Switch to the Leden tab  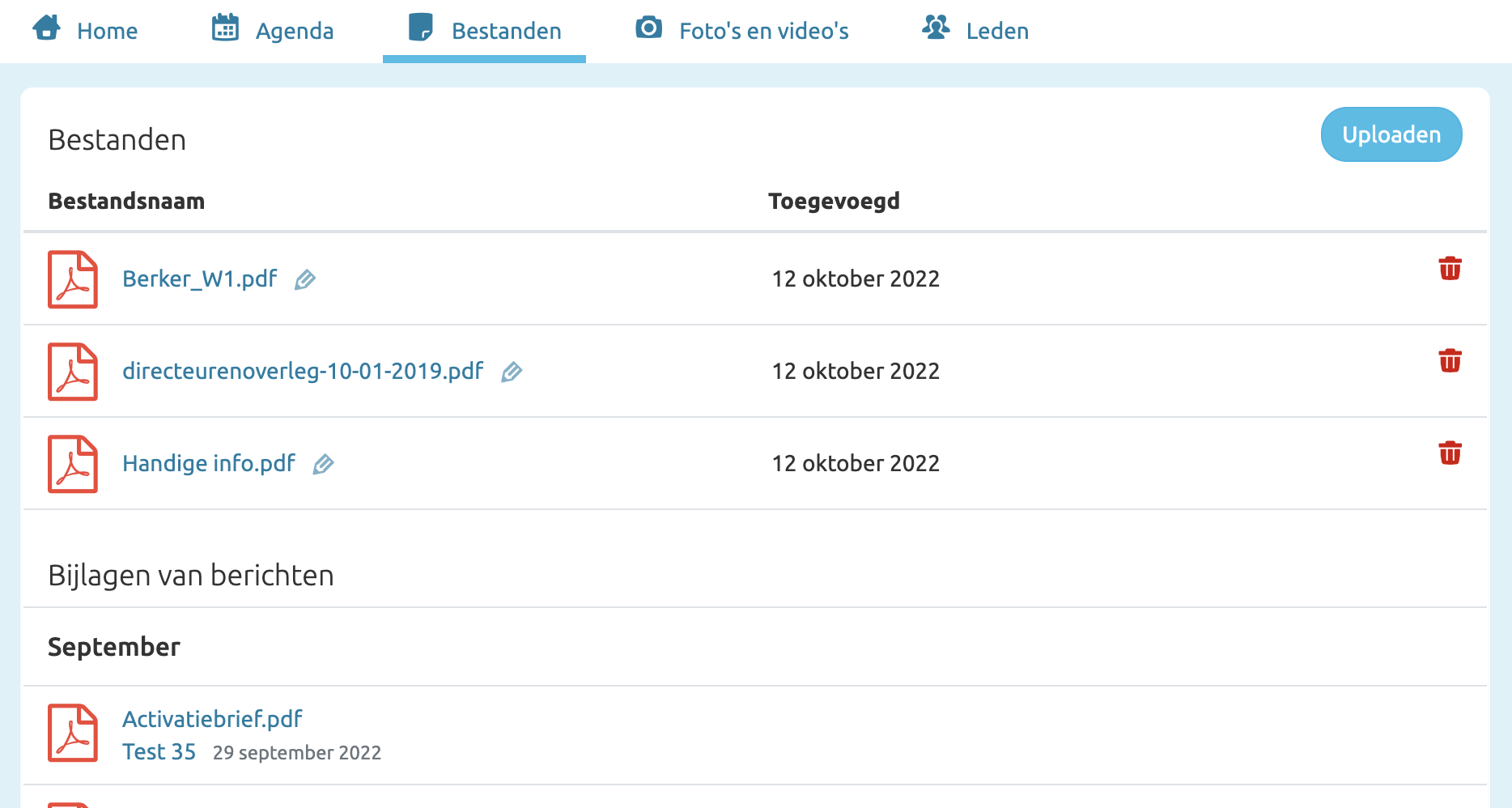(x=996, y=30)
